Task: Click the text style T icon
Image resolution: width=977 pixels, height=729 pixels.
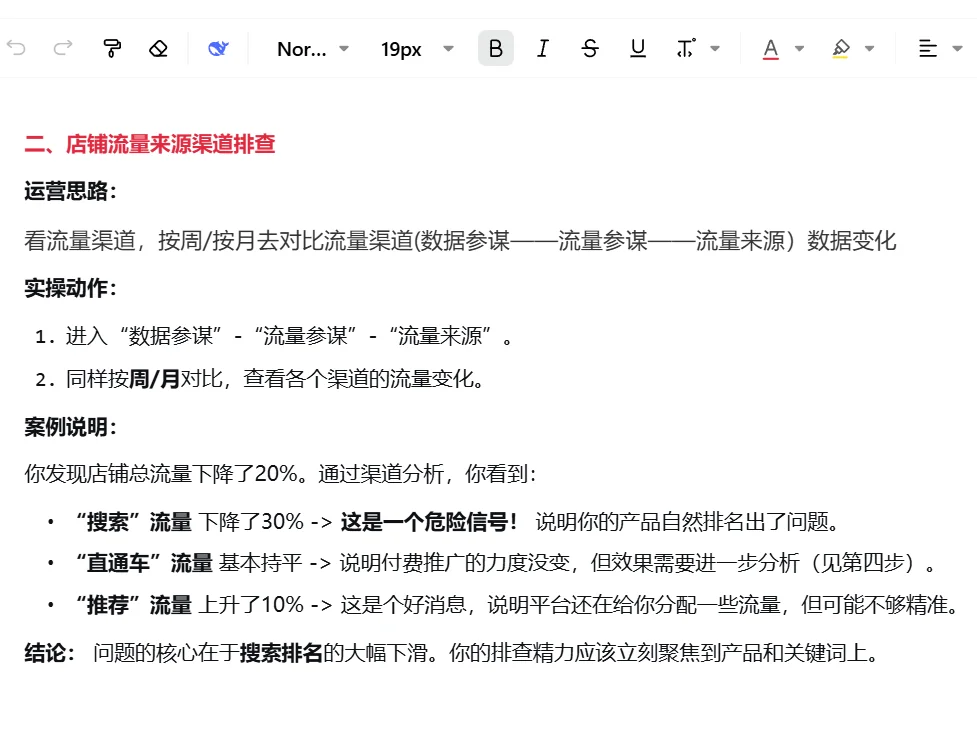Action: 686,48
